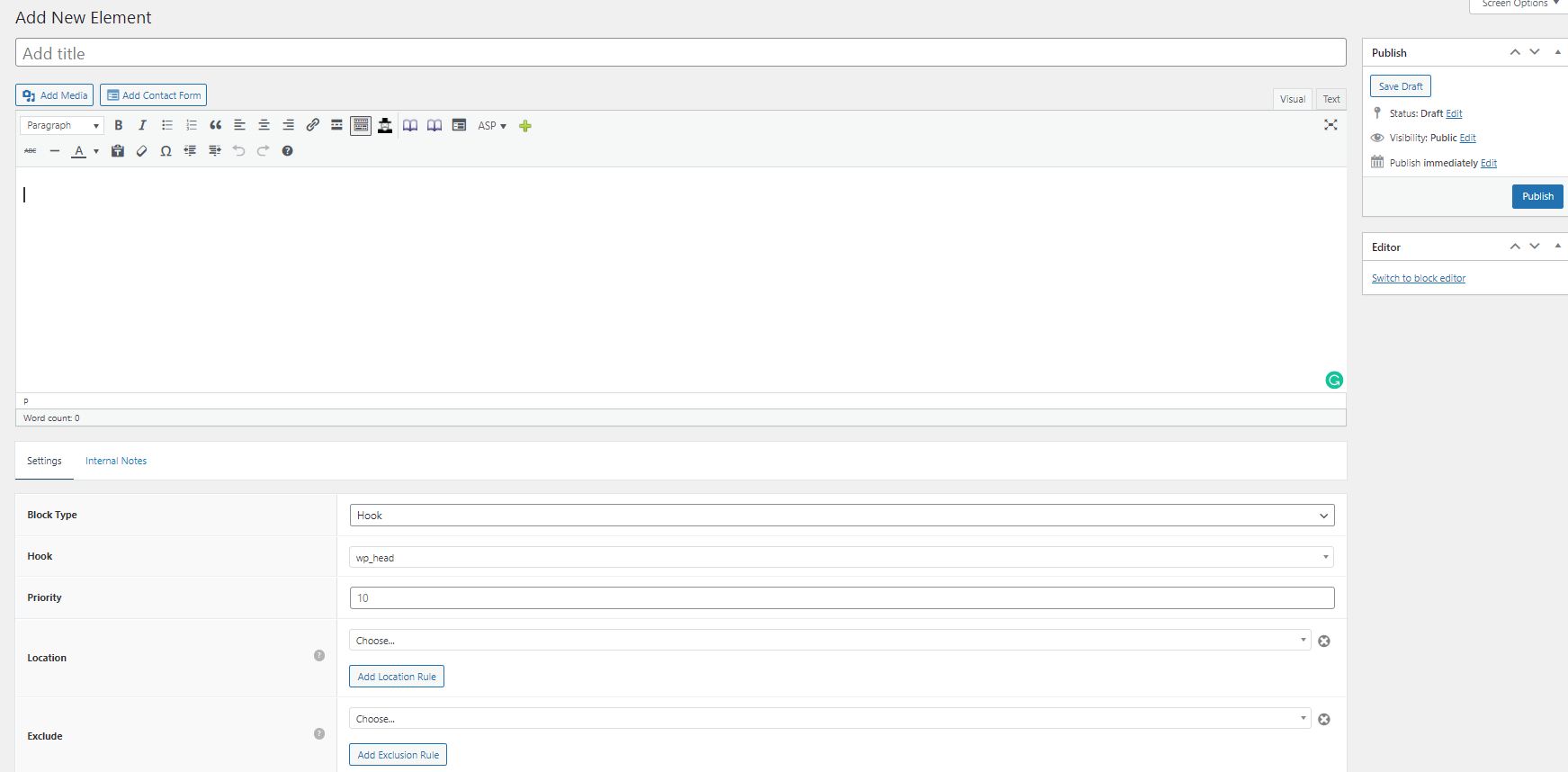
Task: Toggle bold formatting
Action: tap(118, 125)
